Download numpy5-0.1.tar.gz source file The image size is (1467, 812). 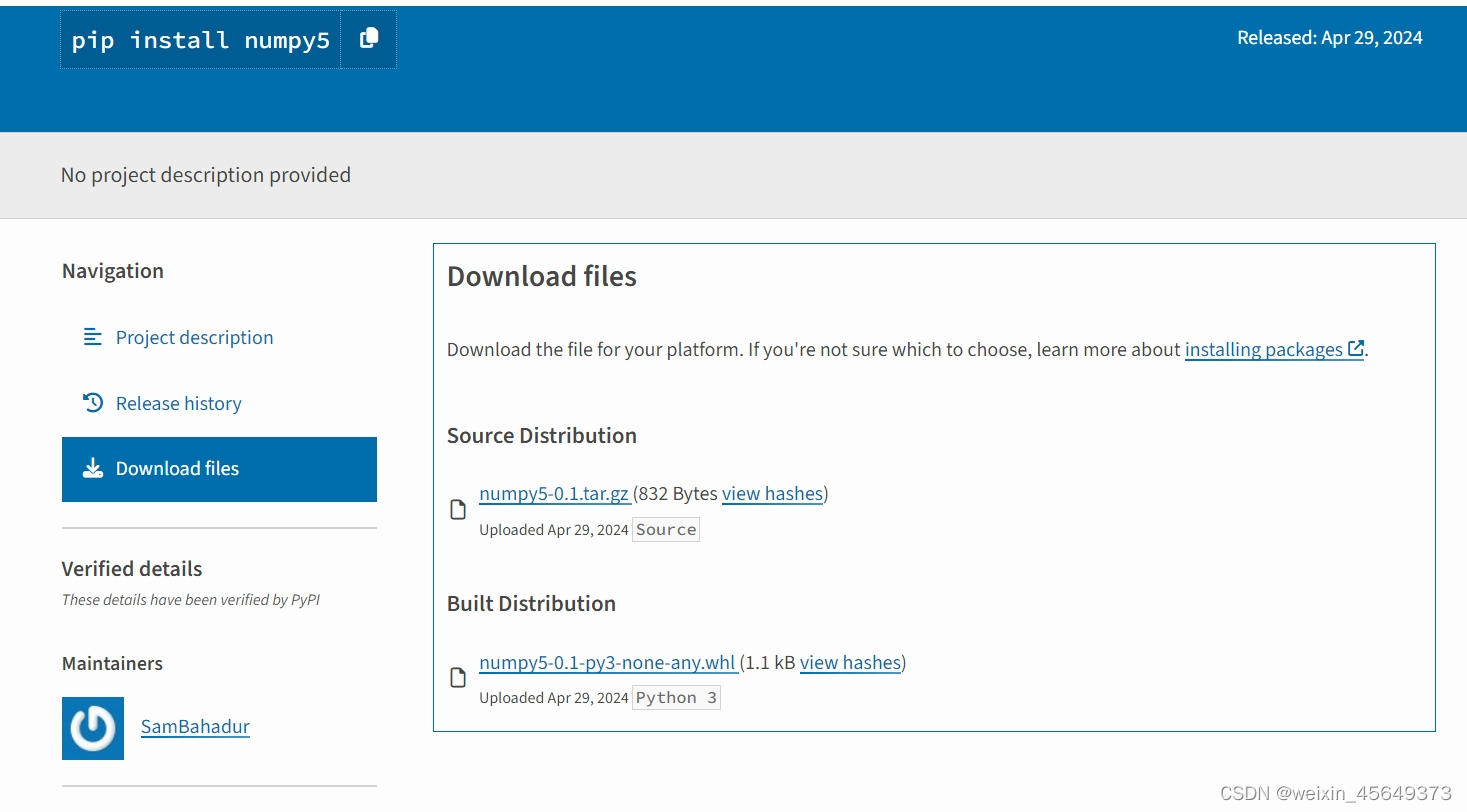tap(554, 493)
